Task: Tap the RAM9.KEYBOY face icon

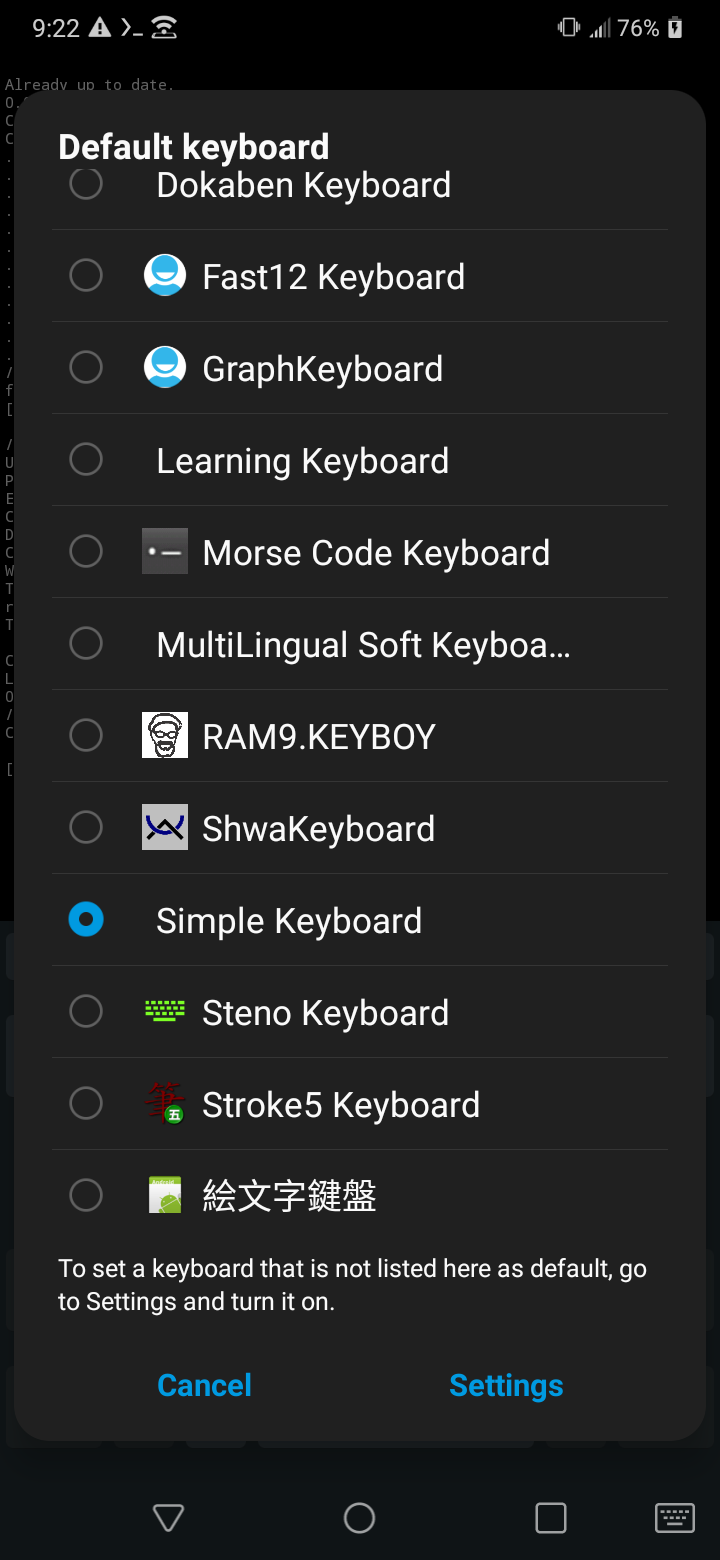Action: (164, 735)
